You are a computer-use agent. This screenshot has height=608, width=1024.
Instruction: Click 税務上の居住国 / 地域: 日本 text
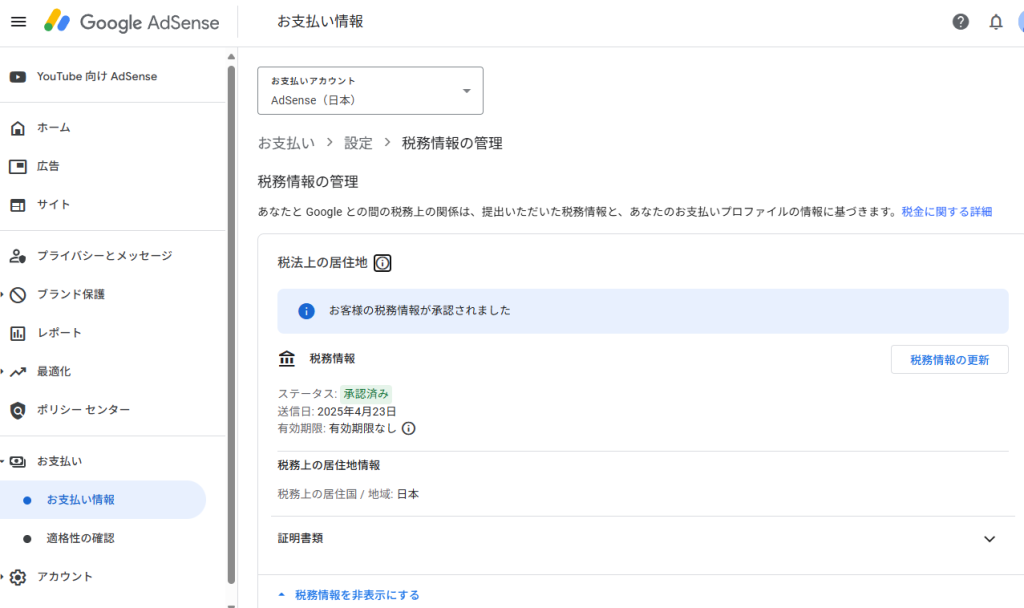coord(348,494)
